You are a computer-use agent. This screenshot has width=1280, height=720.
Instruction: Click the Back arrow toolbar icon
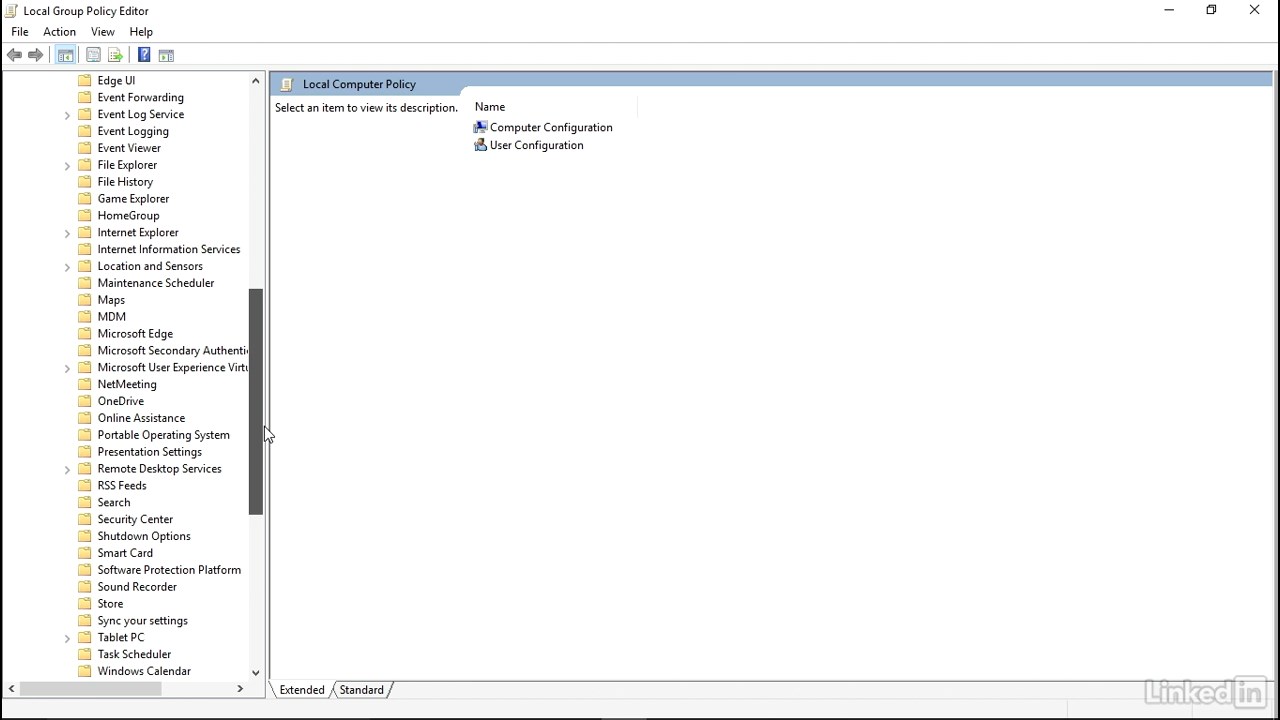14,55
